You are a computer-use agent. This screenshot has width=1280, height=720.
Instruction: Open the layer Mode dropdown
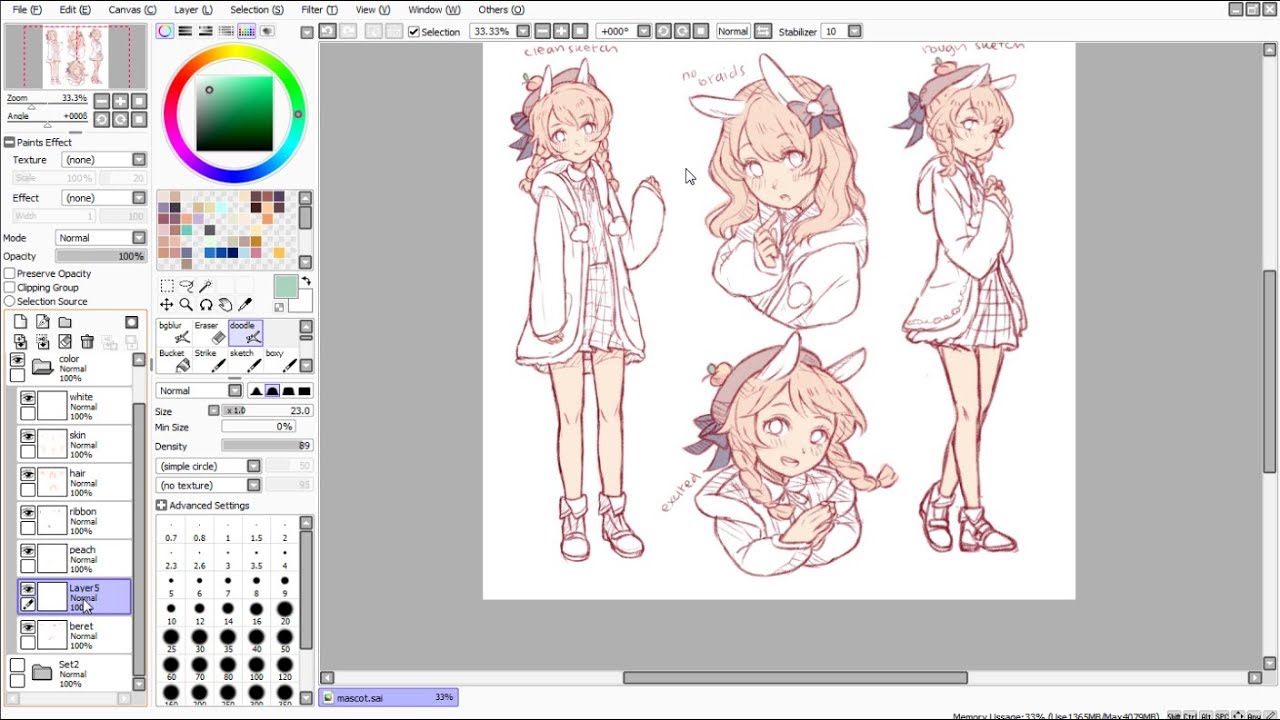(101, 238)
